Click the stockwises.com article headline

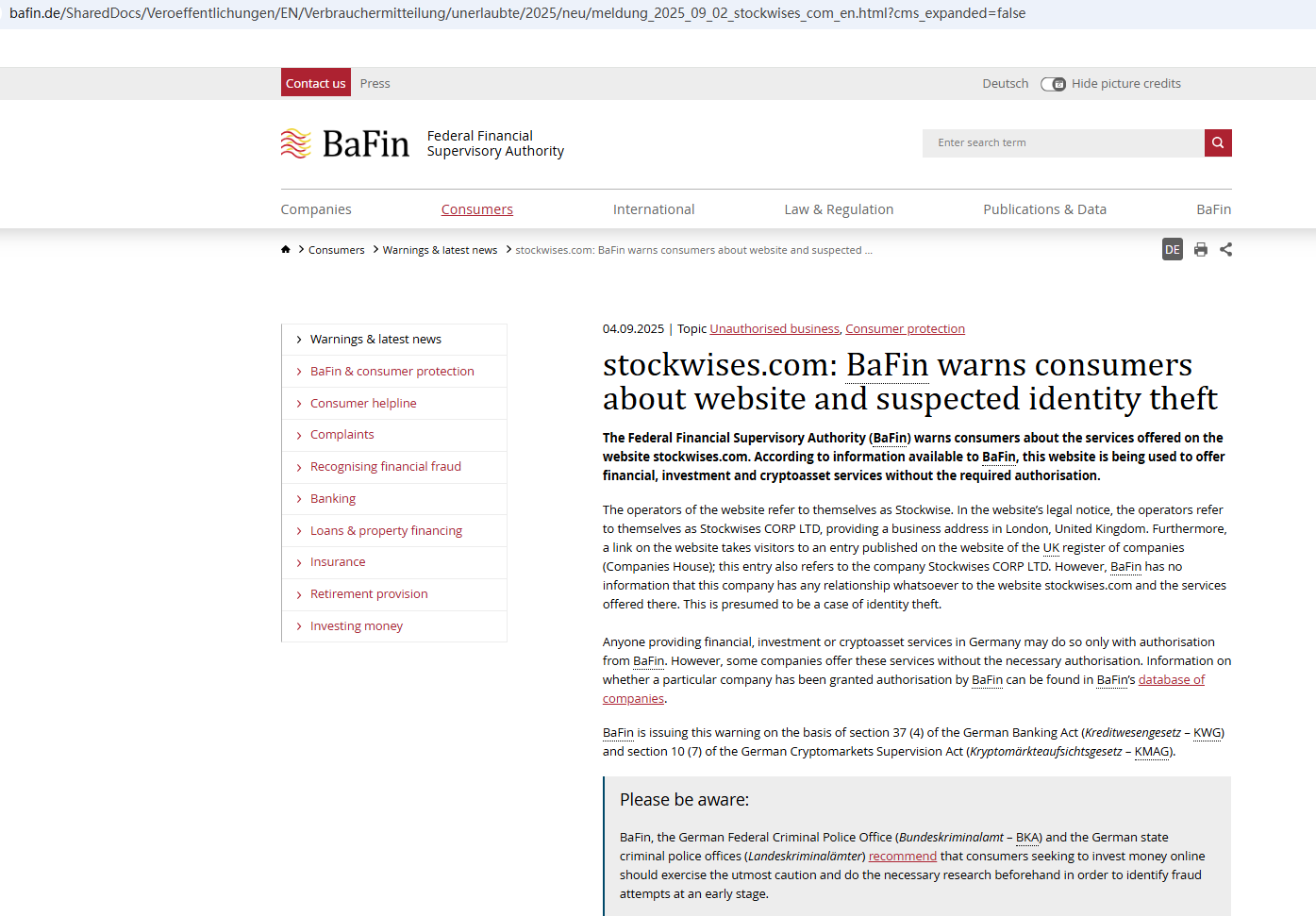[x=910, y=381]
